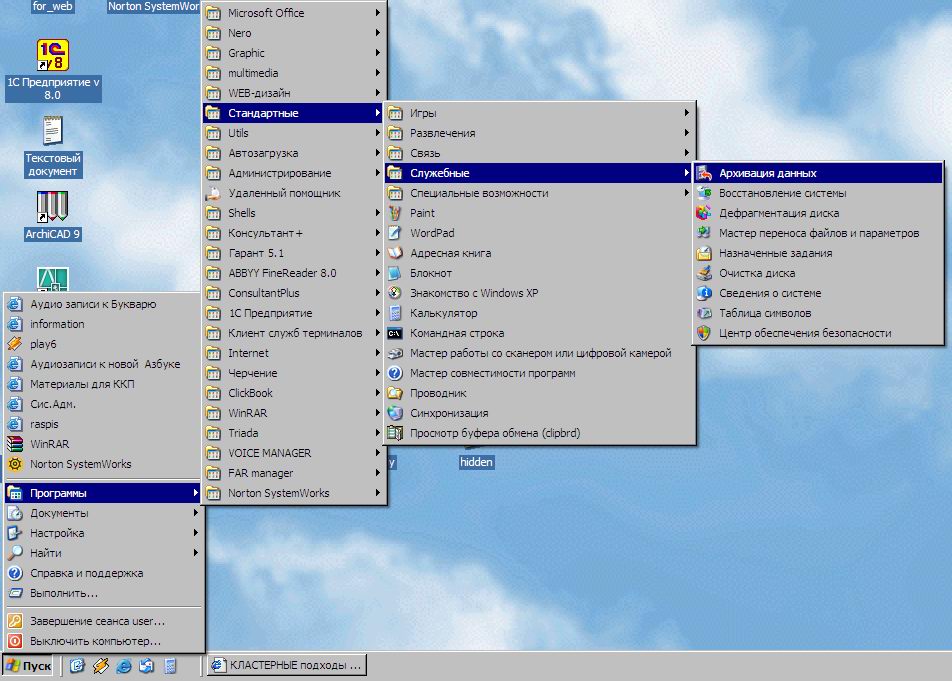952x681 pixels.
Task: Click the Восстановление системы icon
Action: pyautogui.click(x=704, y=193)
